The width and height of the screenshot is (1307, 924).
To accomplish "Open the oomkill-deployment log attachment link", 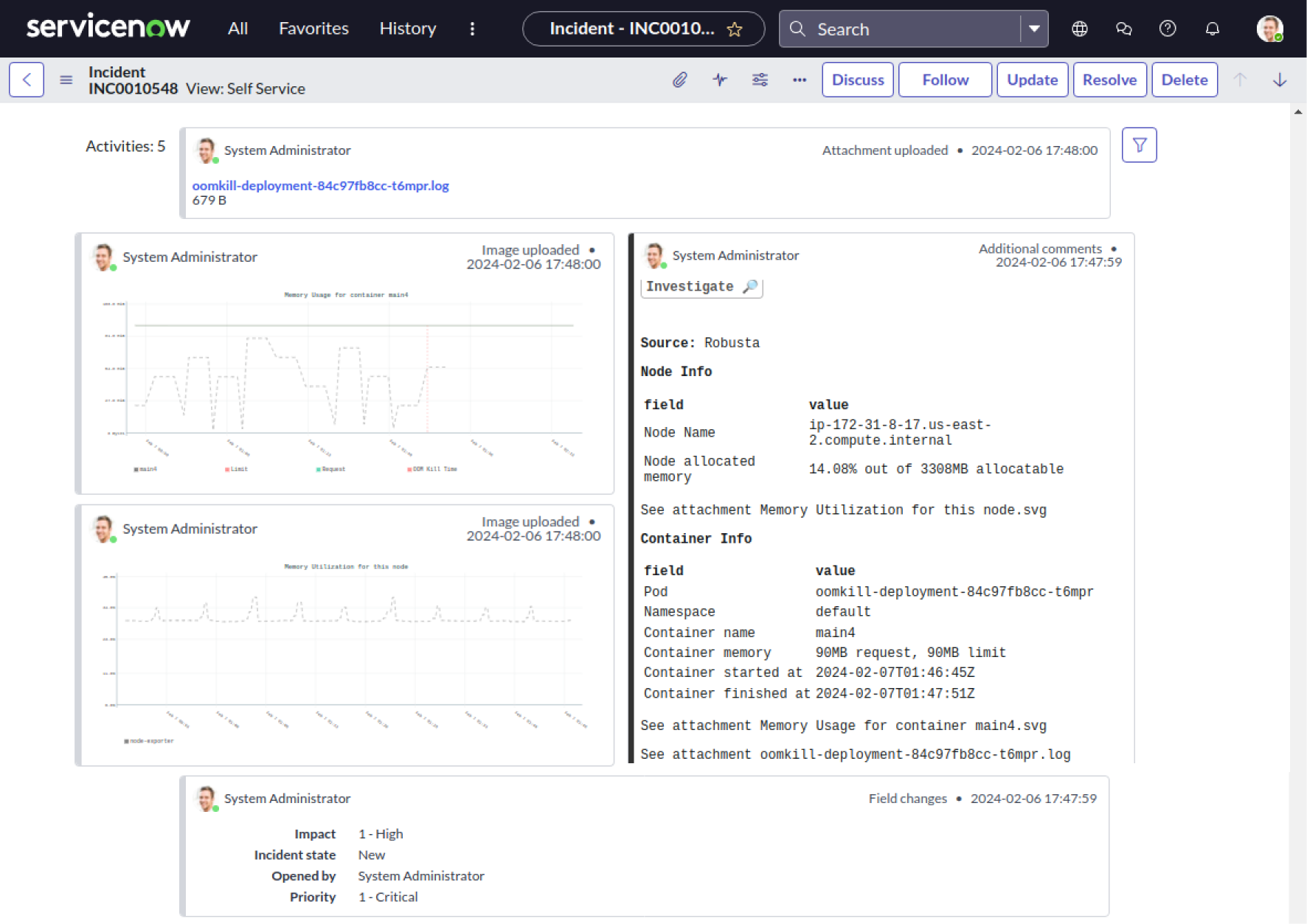I will click(320, 186).
